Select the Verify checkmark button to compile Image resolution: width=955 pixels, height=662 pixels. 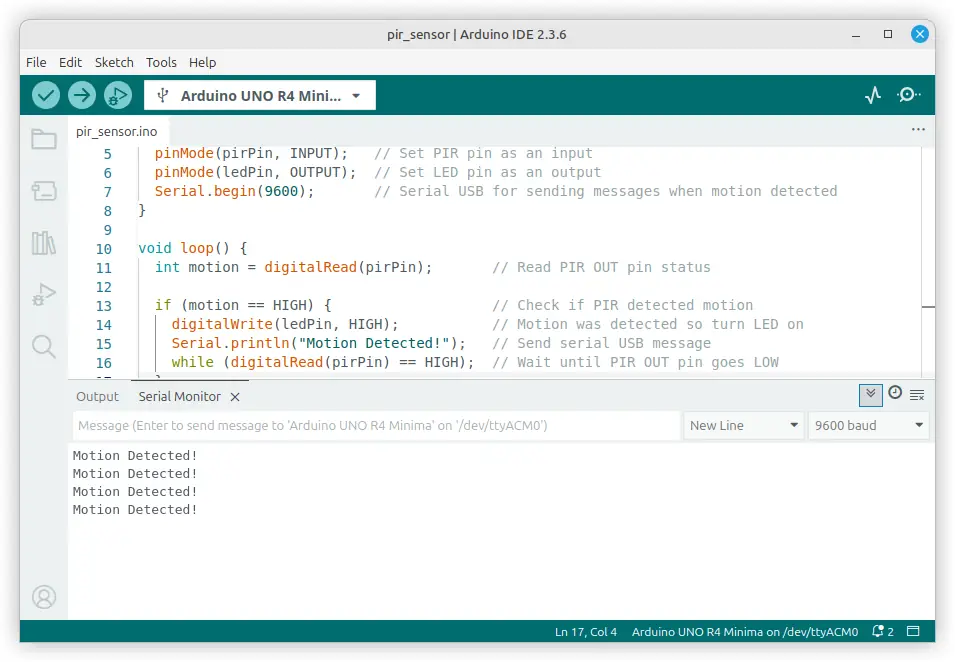46,94
